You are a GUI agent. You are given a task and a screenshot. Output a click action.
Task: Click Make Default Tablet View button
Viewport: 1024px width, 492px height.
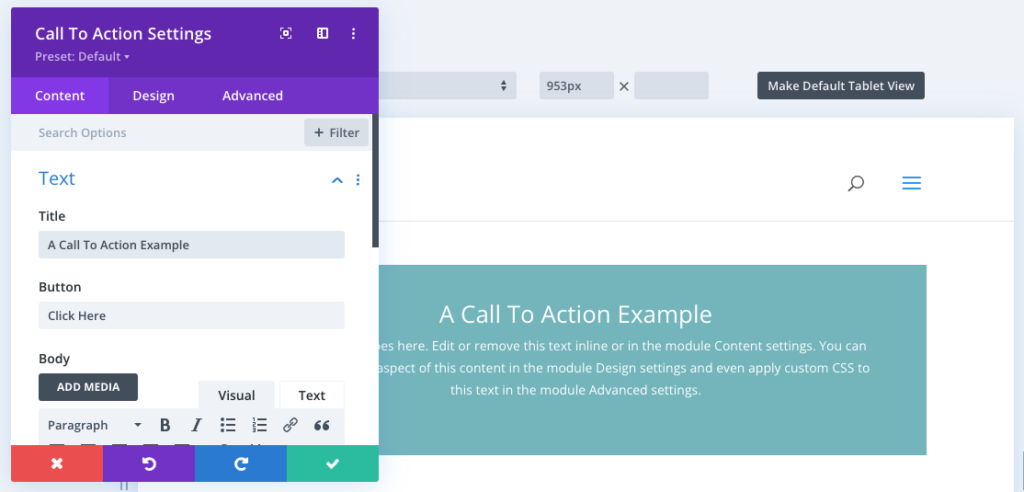[x=840, y=86]
